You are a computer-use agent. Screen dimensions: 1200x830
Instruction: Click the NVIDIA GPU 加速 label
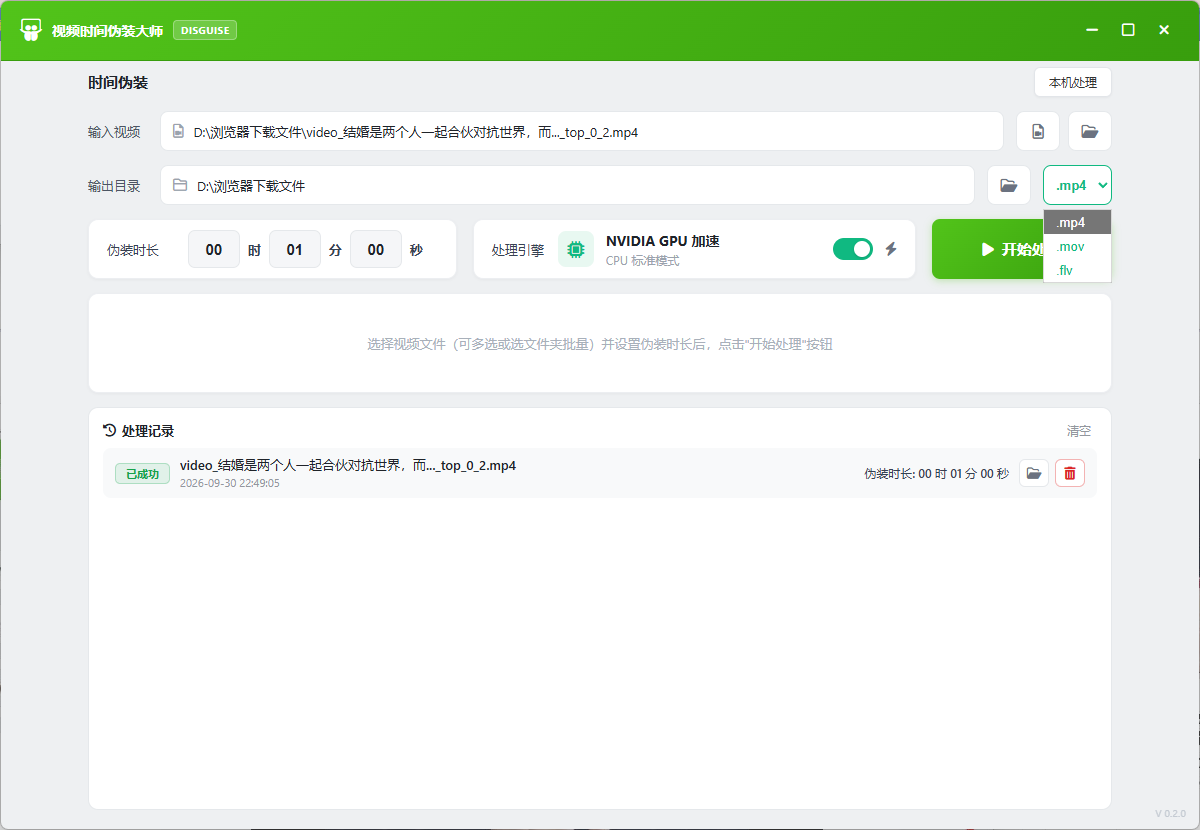[663, 241]
